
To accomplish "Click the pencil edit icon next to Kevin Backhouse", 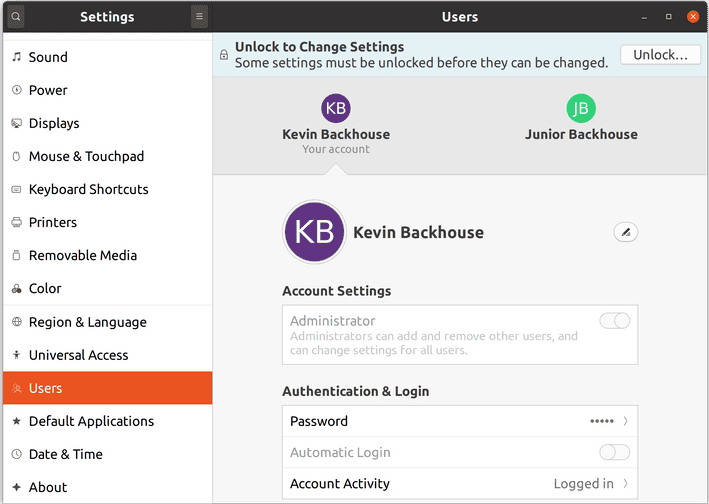I will click(x=625, y=232).
